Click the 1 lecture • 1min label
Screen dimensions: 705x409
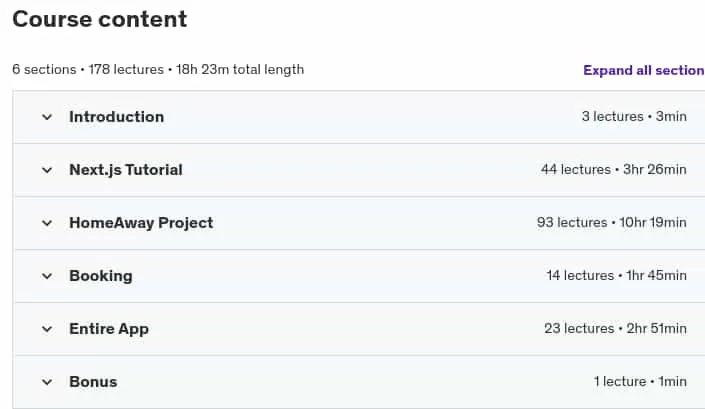pos(640,382)
